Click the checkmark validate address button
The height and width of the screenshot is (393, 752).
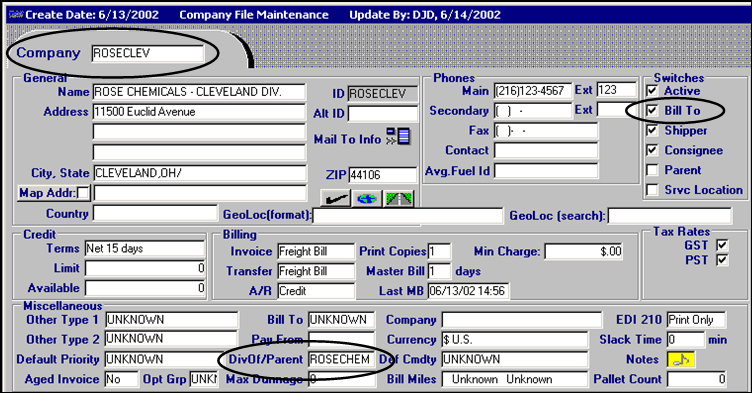(335, 198)
